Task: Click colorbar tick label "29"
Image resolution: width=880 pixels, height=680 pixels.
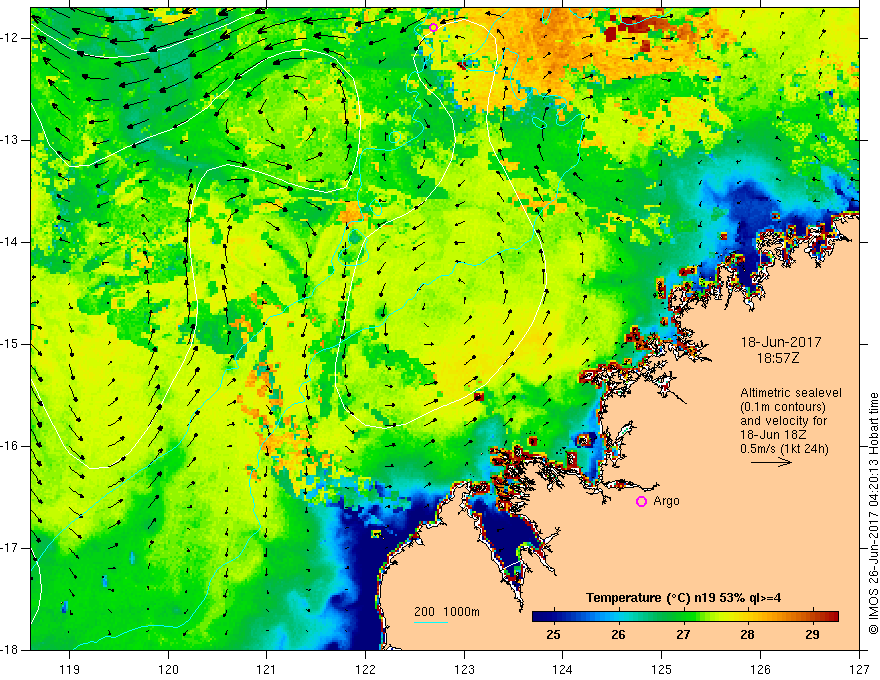Action: 812,635
